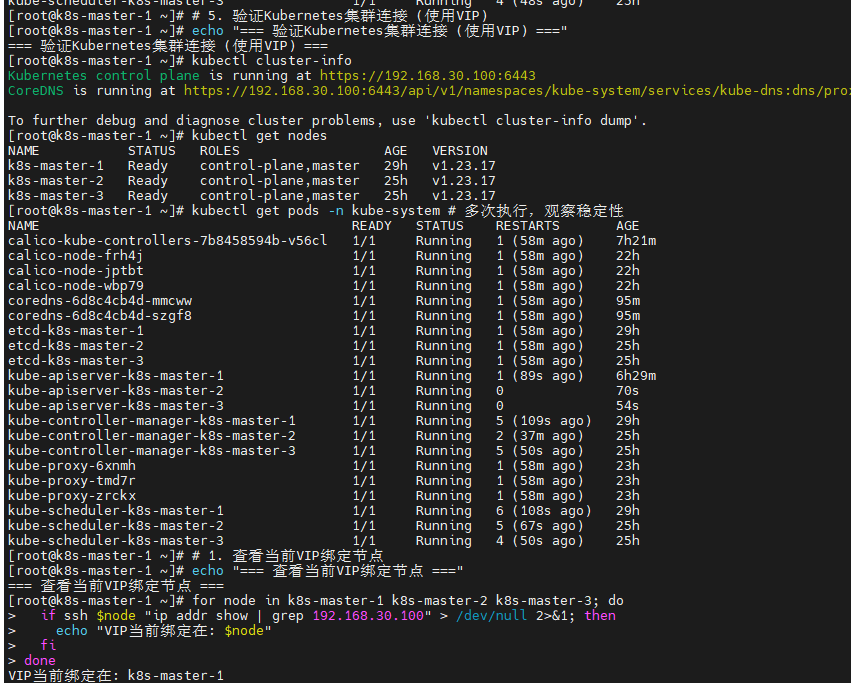
Task: Click the ROLES column header
Action: (219, 150)
